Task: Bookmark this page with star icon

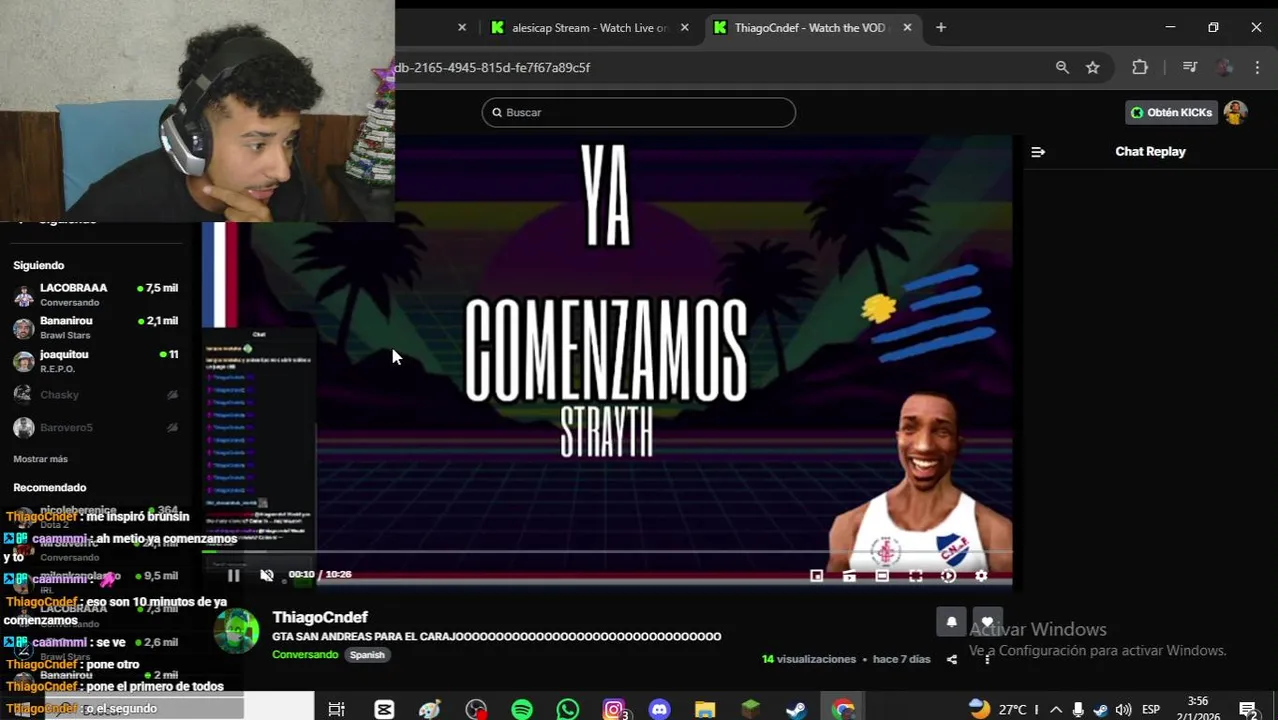Action: [1093, 67]
